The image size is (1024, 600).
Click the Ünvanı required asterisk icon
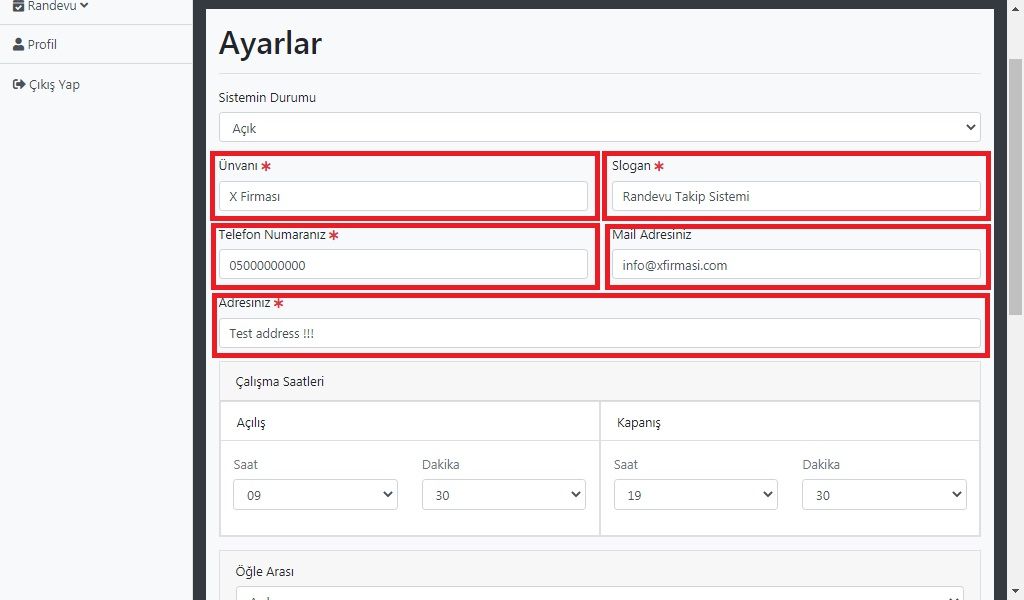click(x=266, y=166)
